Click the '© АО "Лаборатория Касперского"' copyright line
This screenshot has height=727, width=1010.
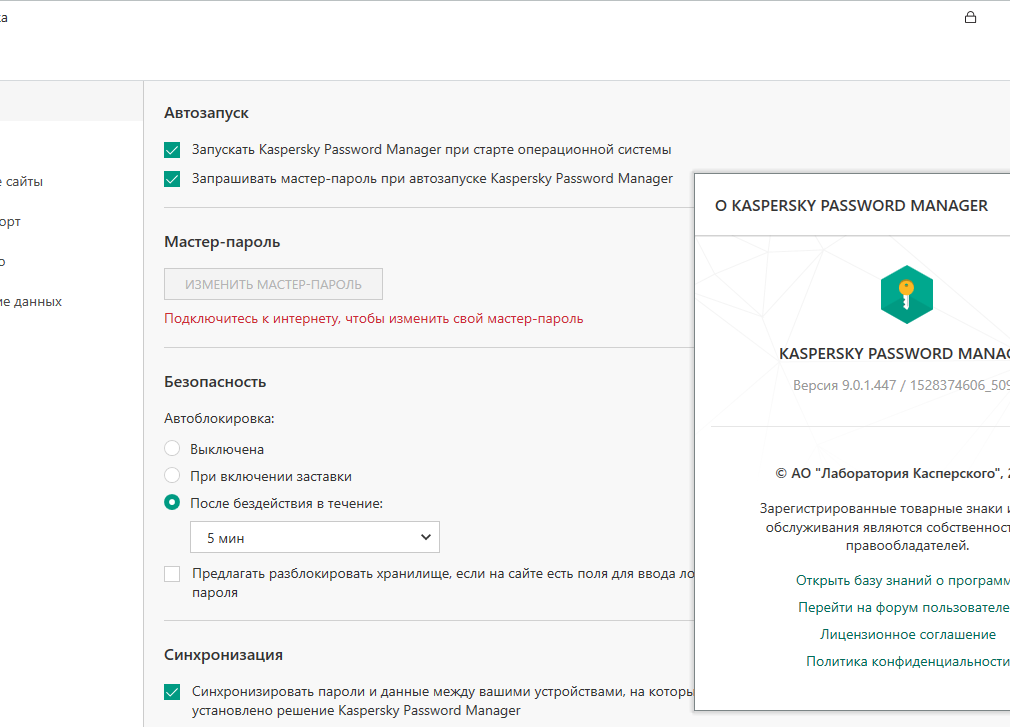click(x=892, y=473)
